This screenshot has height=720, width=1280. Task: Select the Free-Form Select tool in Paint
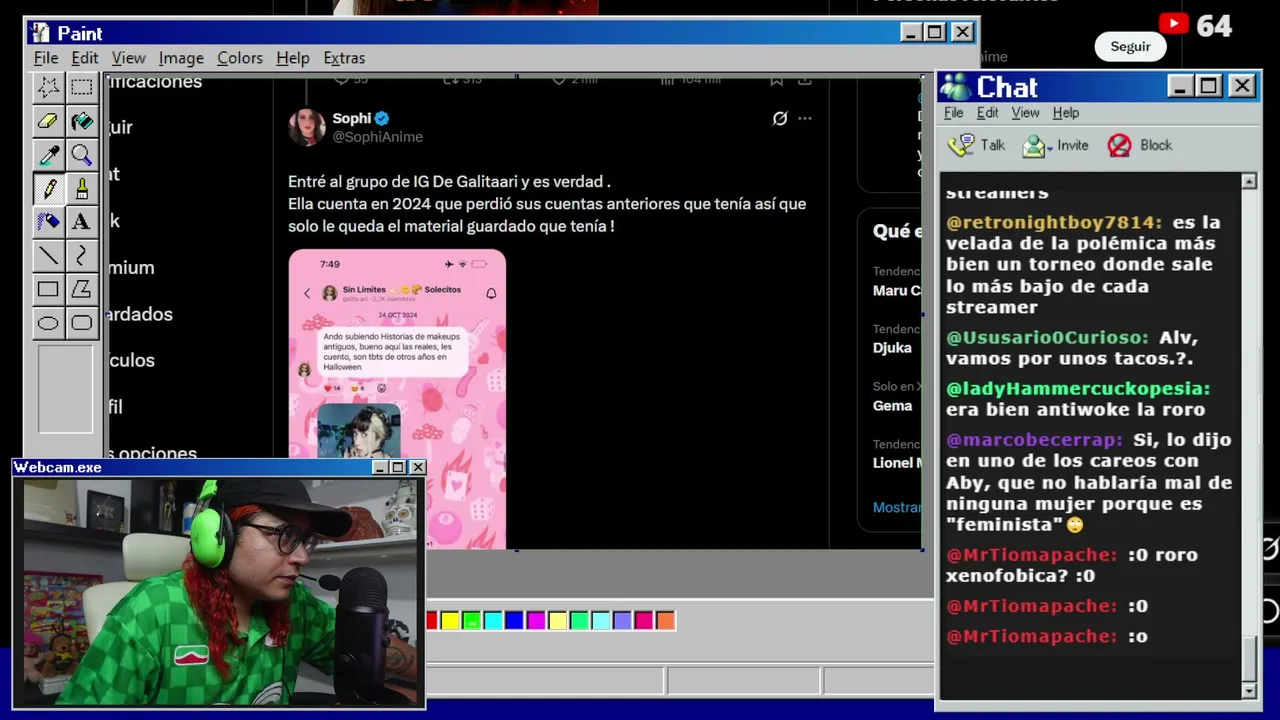[x=48, y=87]
